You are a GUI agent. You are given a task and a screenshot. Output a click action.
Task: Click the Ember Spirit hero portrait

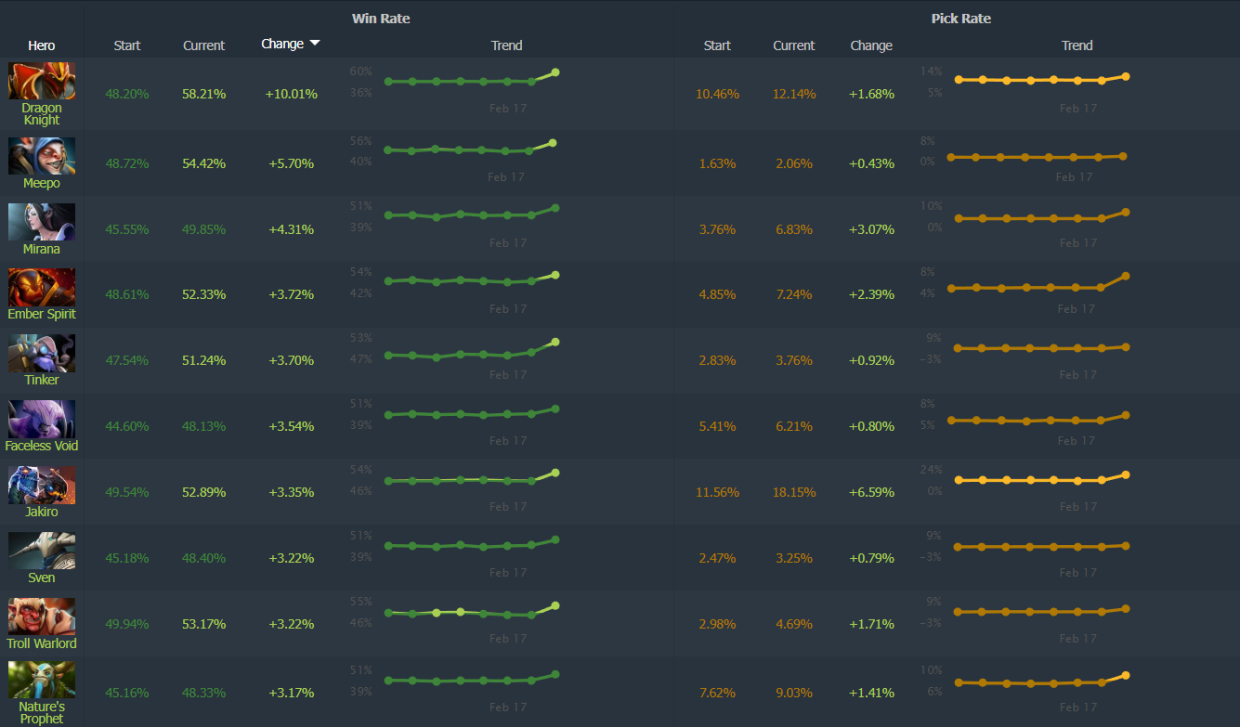click(41, 288)
